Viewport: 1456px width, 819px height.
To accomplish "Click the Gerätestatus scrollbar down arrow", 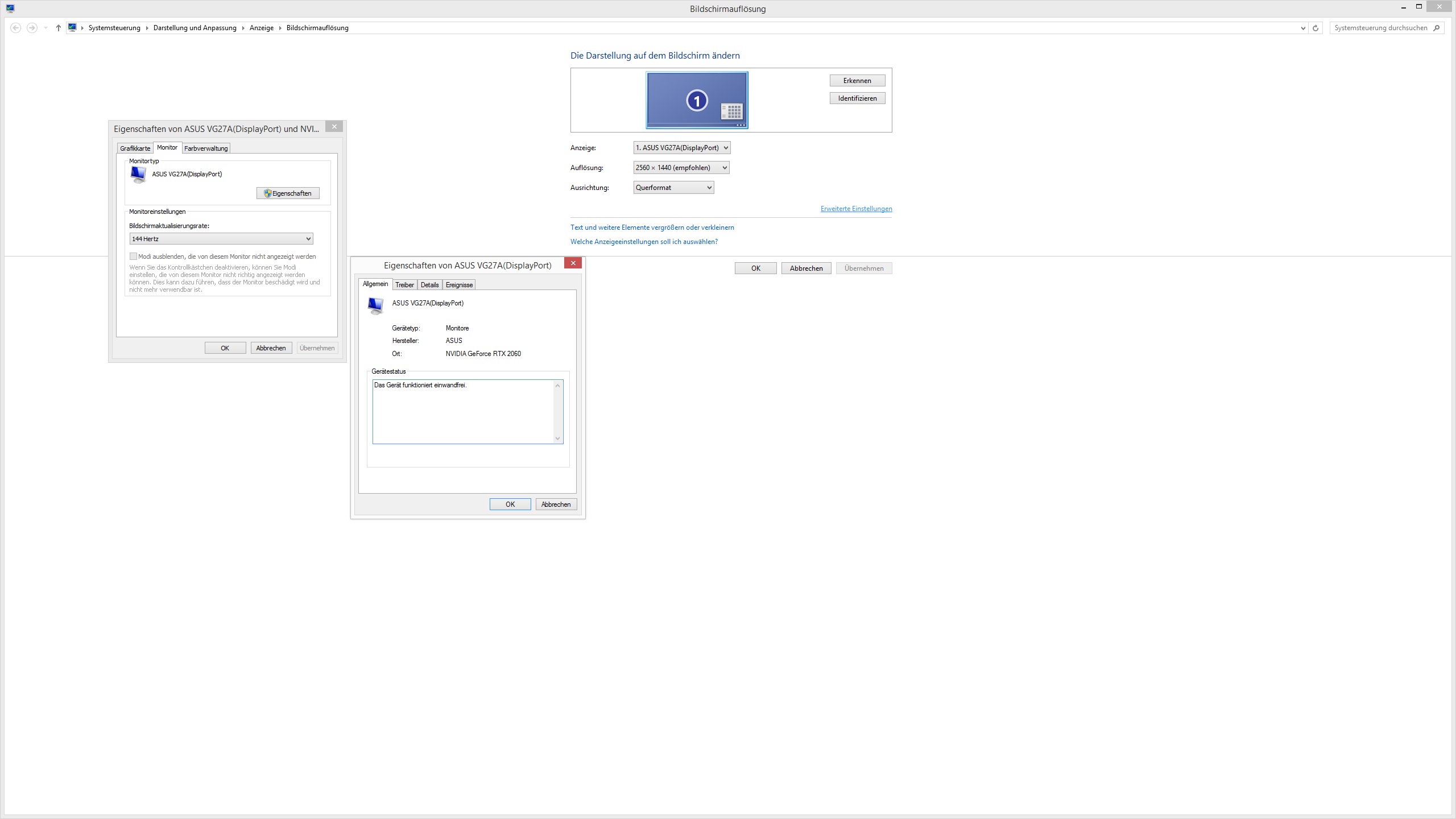I will tap(557, 438).
